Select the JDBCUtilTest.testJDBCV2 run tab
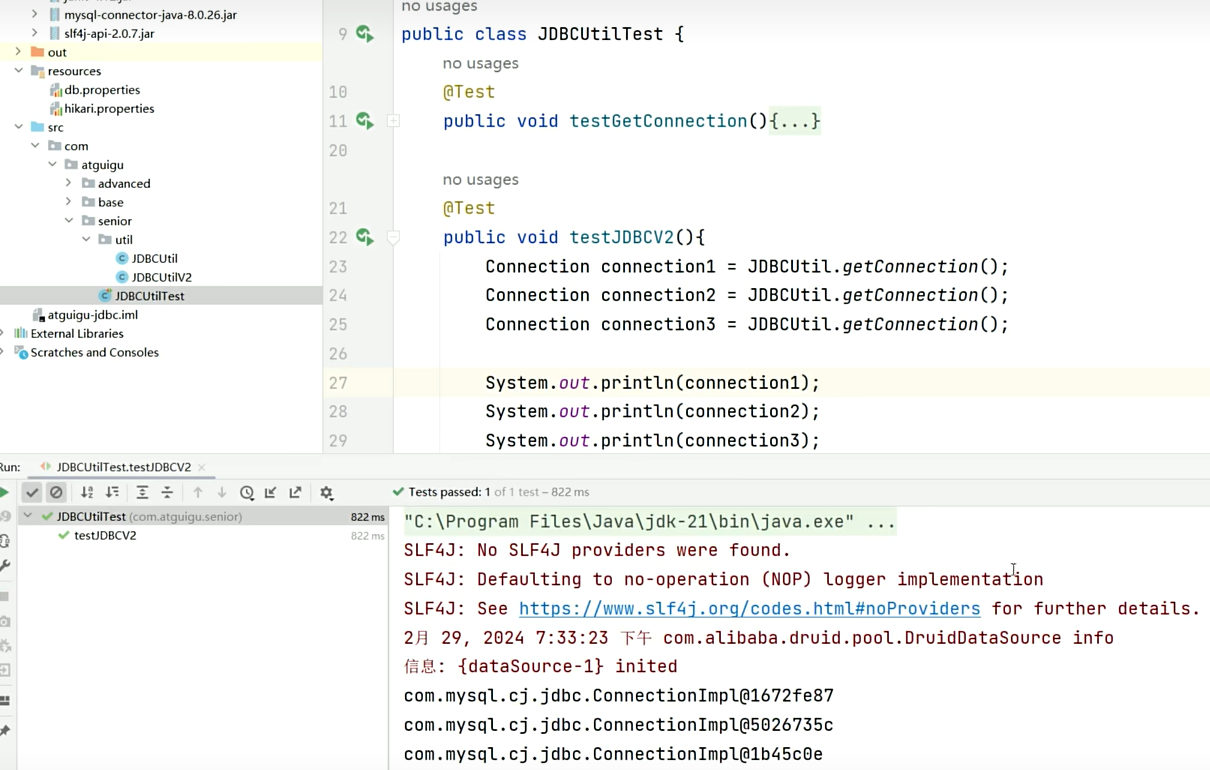The height and width of the screenshot is (770, 1210). click(x=123, y=467)
